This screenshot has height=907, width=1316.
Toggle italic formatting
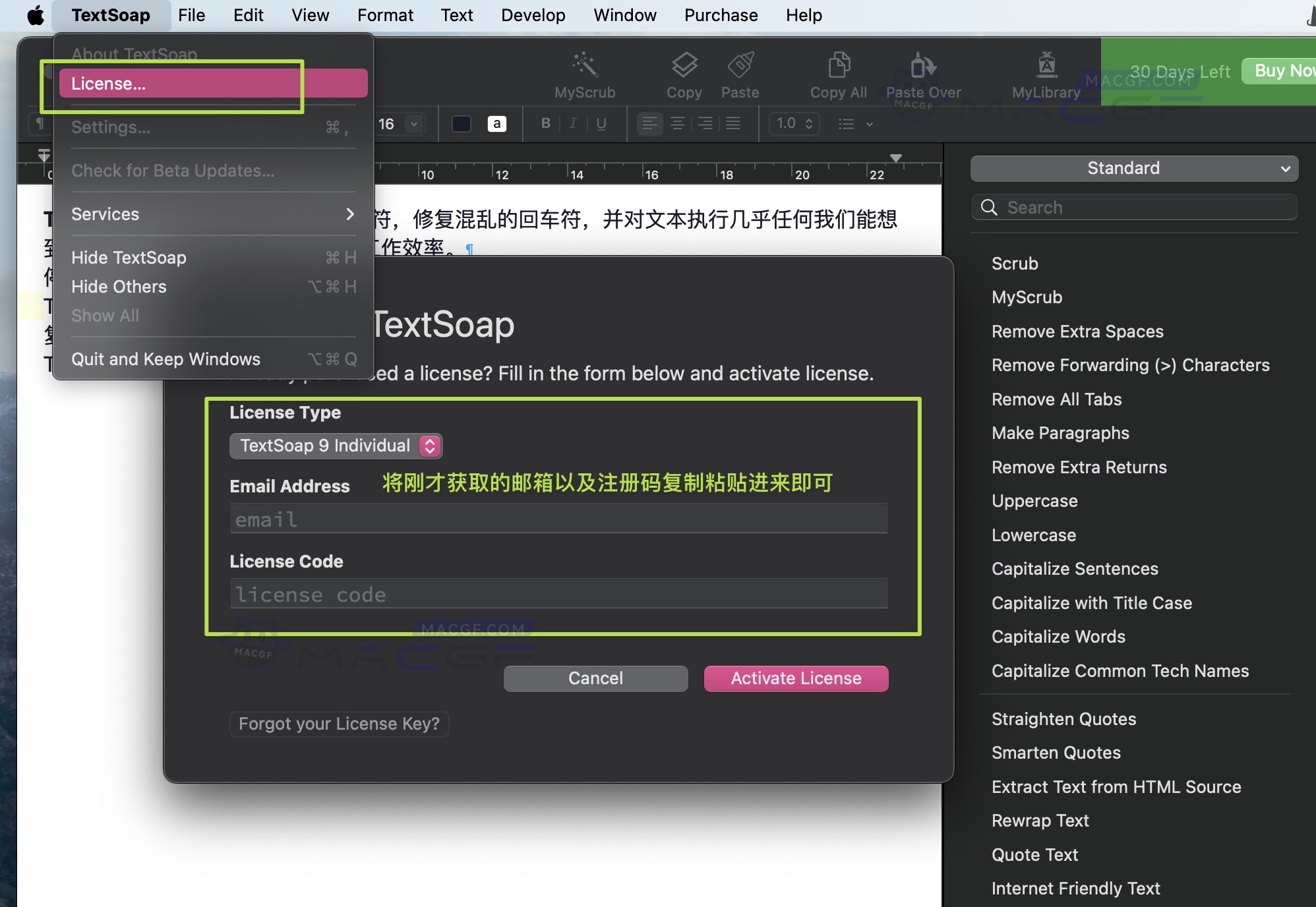click(x=573, y=124)
